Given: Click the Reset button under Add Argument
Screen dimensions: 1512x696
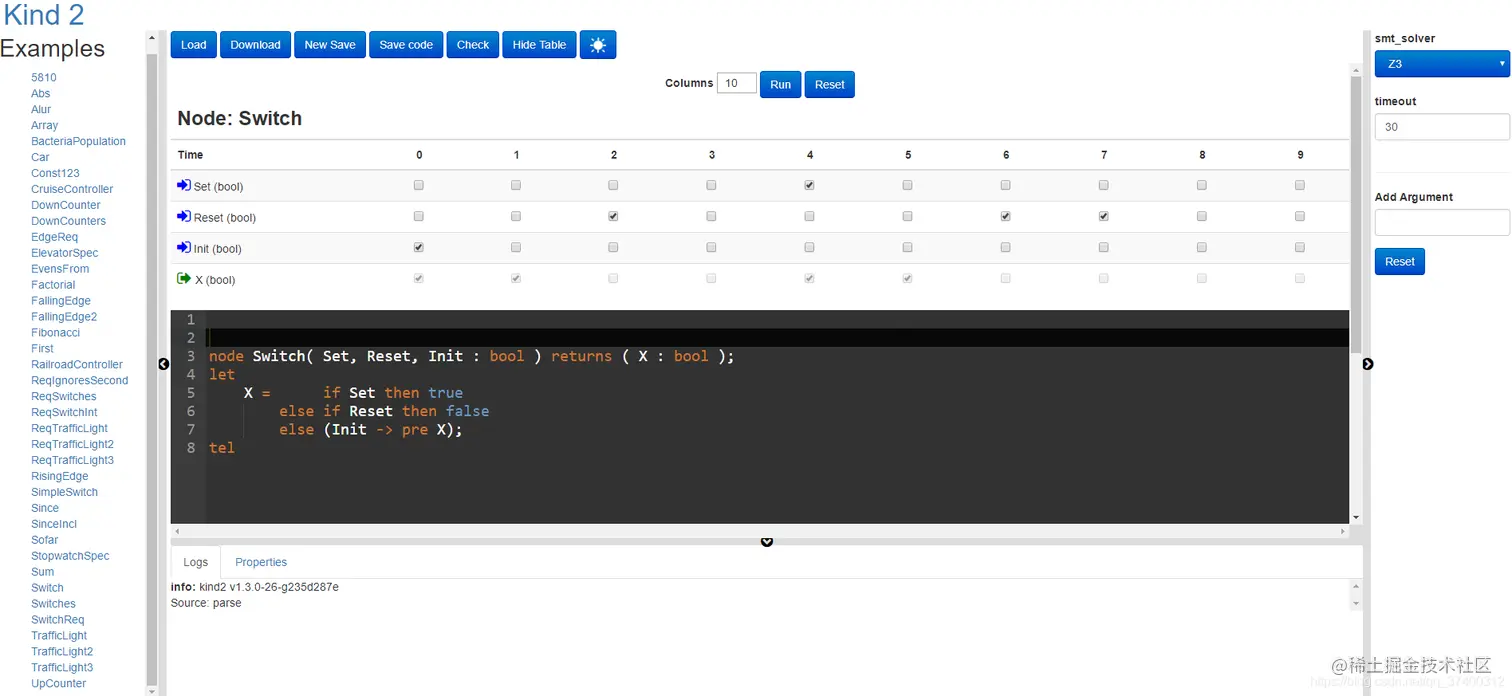Looking at the screenshot, I should (x=1400, y=262).
